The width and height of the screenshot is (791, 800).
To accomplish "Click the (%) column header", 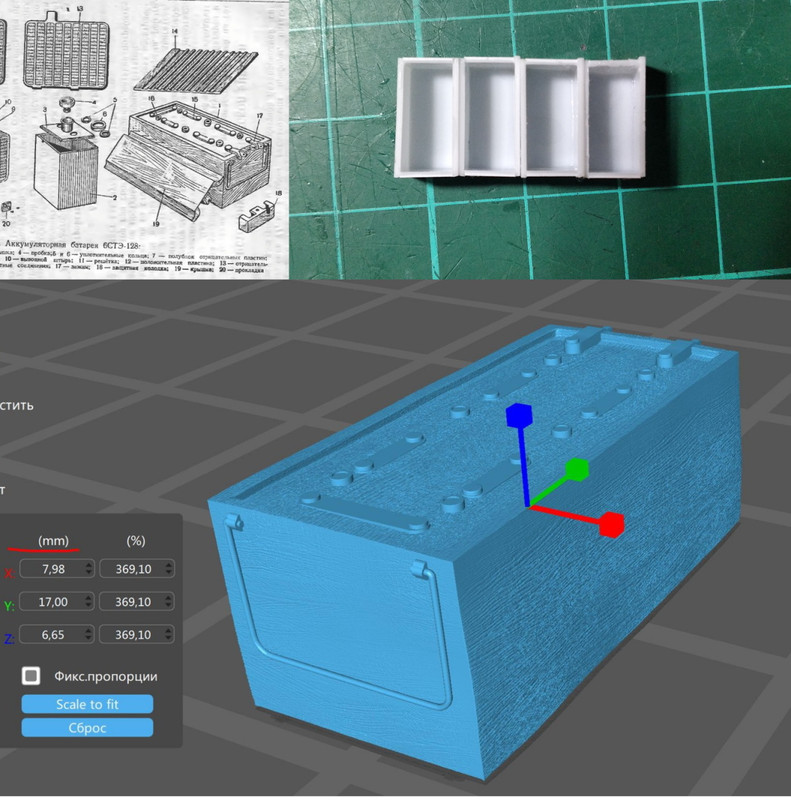I will [x=135, y=541].
